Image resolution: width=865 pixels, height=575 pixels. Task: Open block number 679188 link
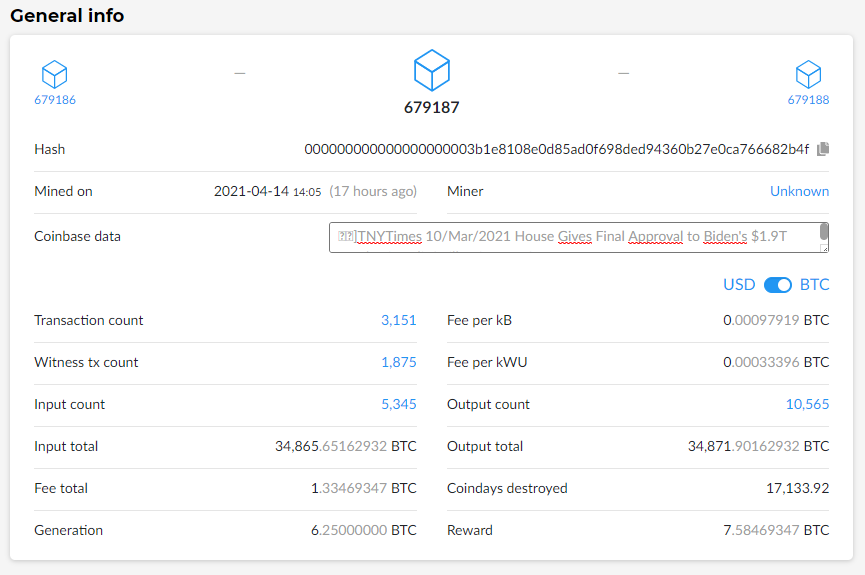tap(808, 100)
